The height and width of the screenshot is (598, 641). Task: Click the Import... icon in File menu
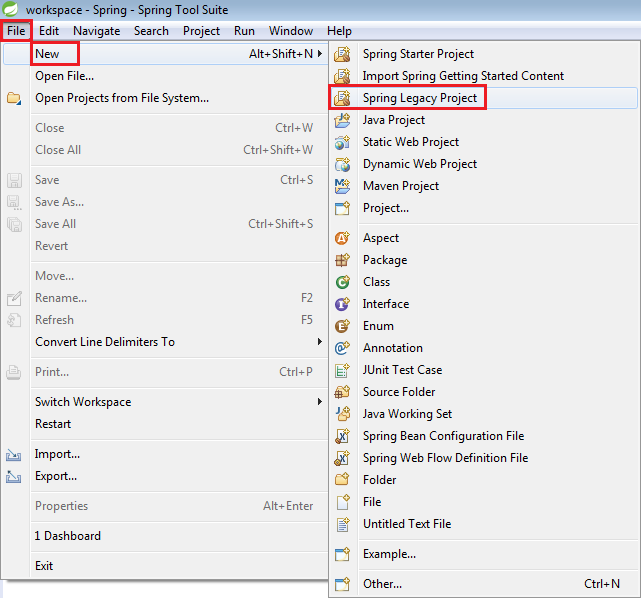(x=13, y=455)
